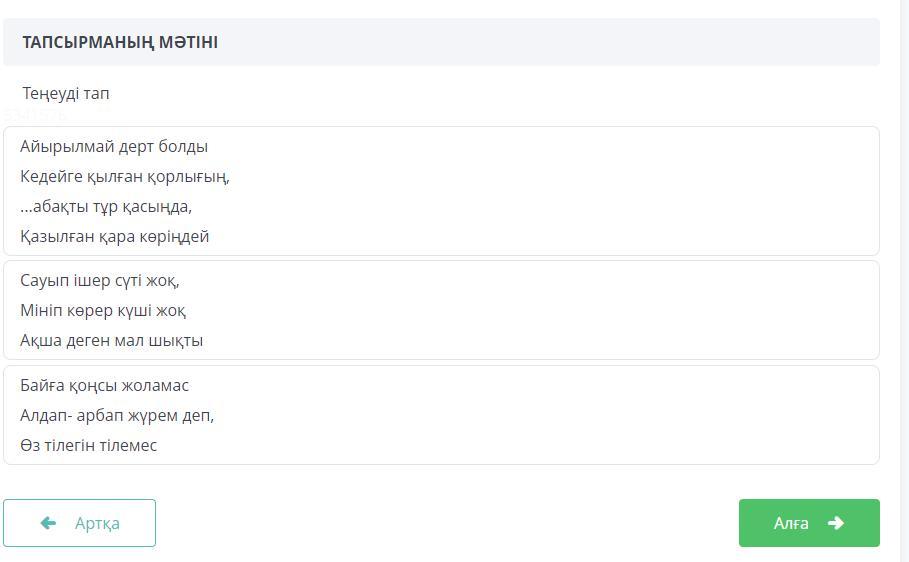The image size is (909, 562).
Task: Select the answer starting 'Сауып ішер сүті жоқ'
Action: point(100,280)
